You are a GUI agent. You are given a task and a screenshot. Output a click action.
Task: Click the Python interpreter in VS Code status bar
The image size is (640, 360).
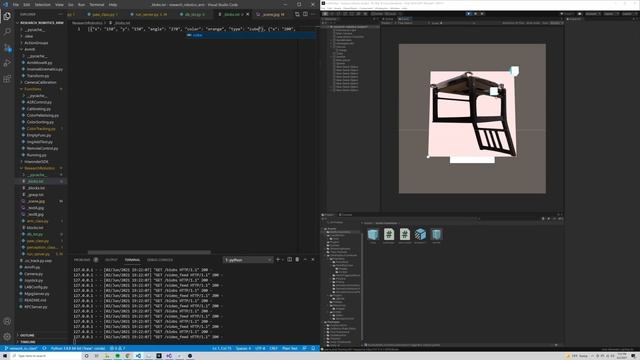[78, 349]
